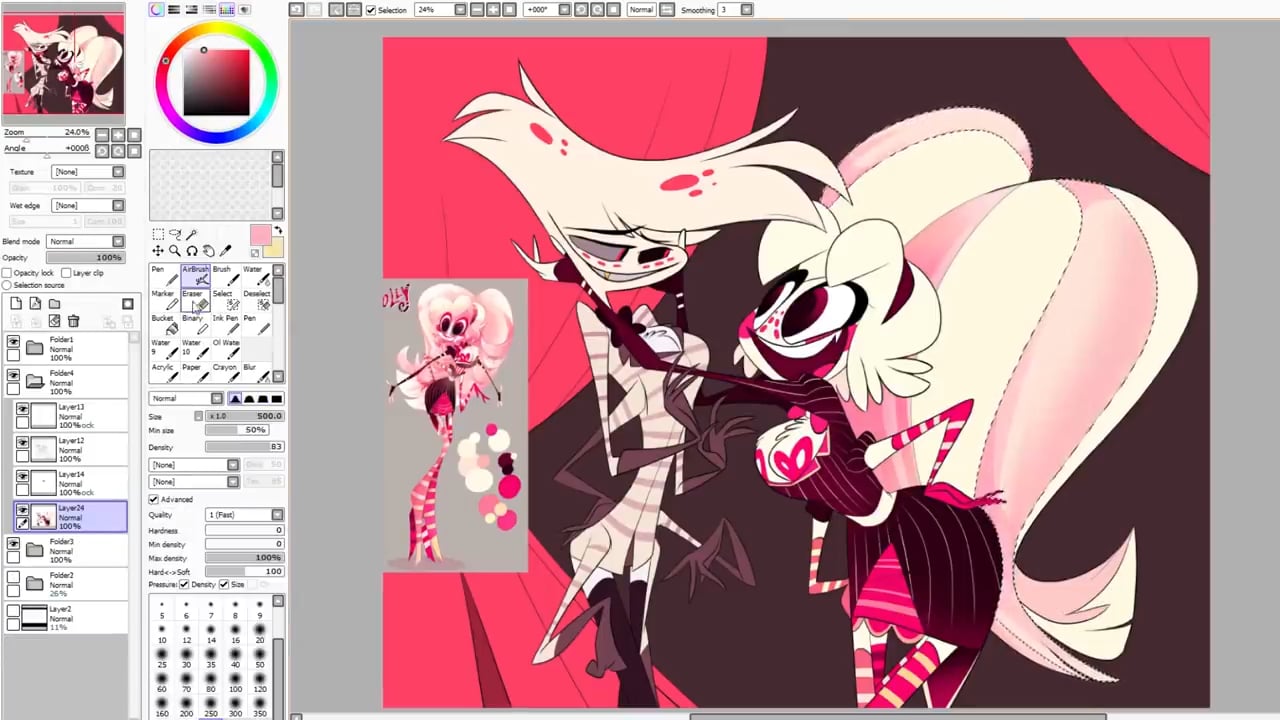
Task: Toggle Pressure Density checkbox
Action: 184,584
